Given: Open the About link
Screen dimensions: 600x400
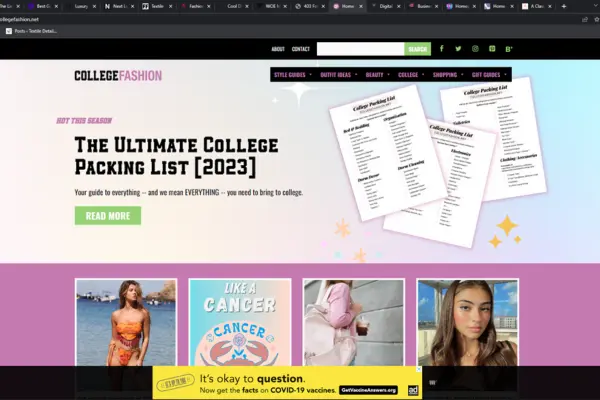Looking at the screenshot, I should click(278, 49).
